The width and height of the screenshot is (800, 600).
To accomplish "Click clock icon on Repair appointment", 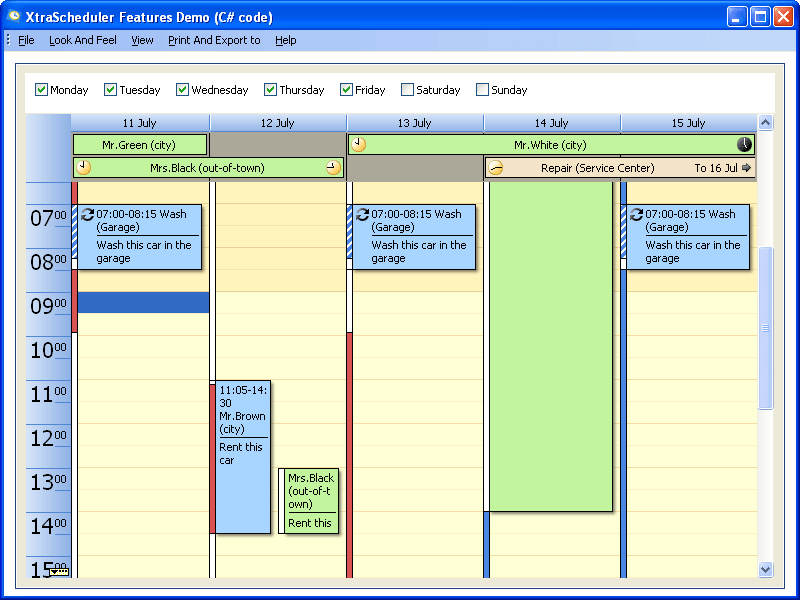I will point(495,167).
